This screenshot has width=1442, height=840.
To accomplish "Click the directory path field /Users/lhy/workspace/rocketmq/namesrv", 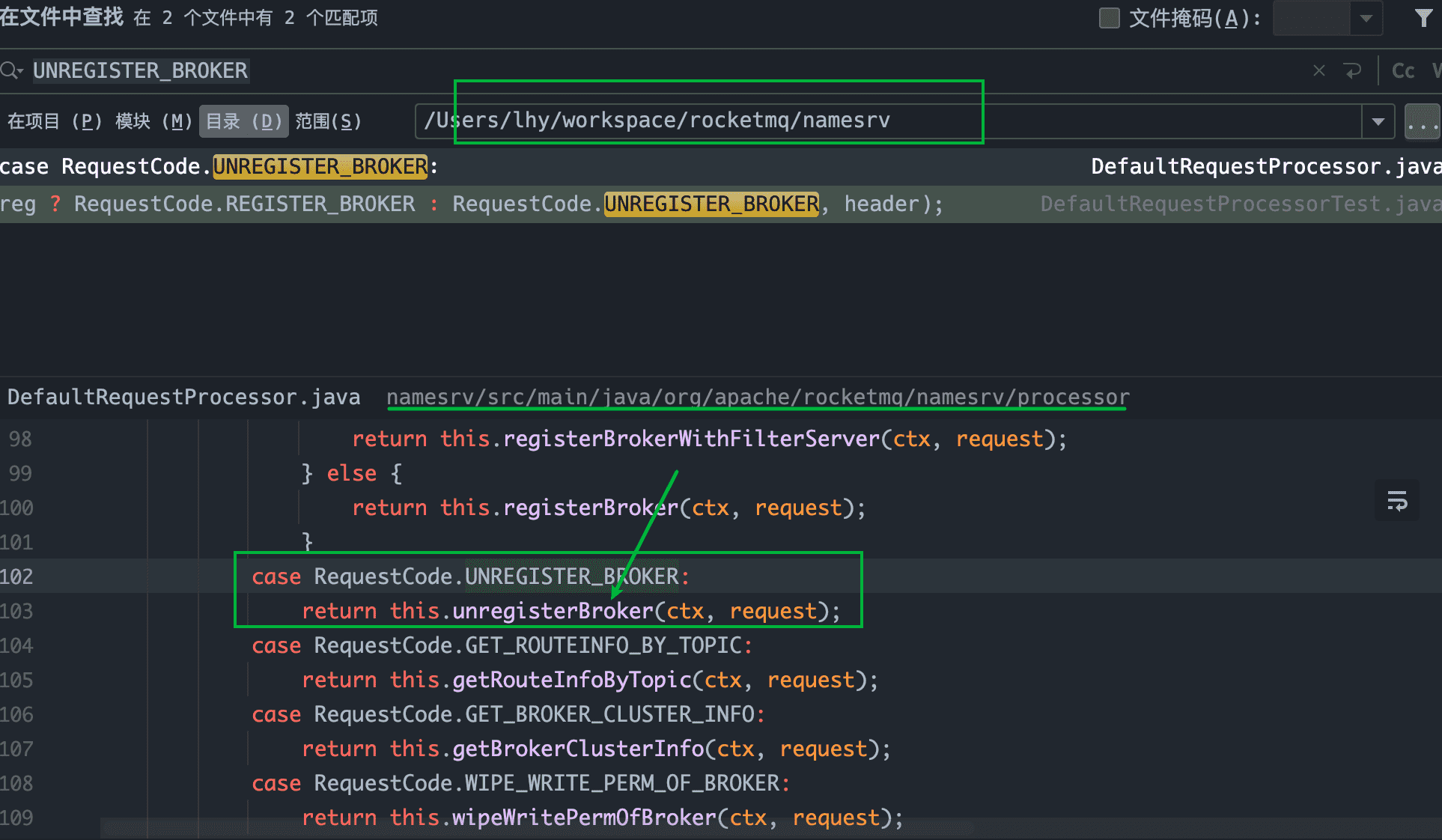I will 888,121.
